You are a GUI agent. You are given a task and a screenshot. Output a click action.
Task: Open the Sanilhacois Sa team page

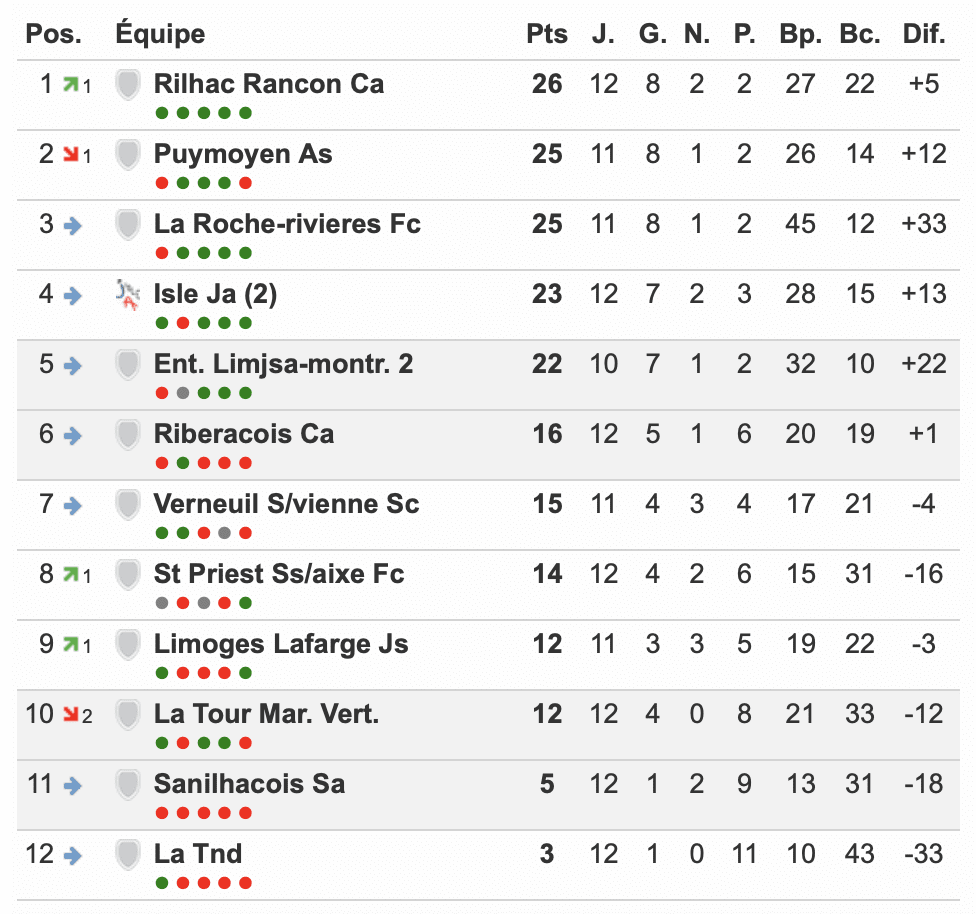(x=249, y=784)
